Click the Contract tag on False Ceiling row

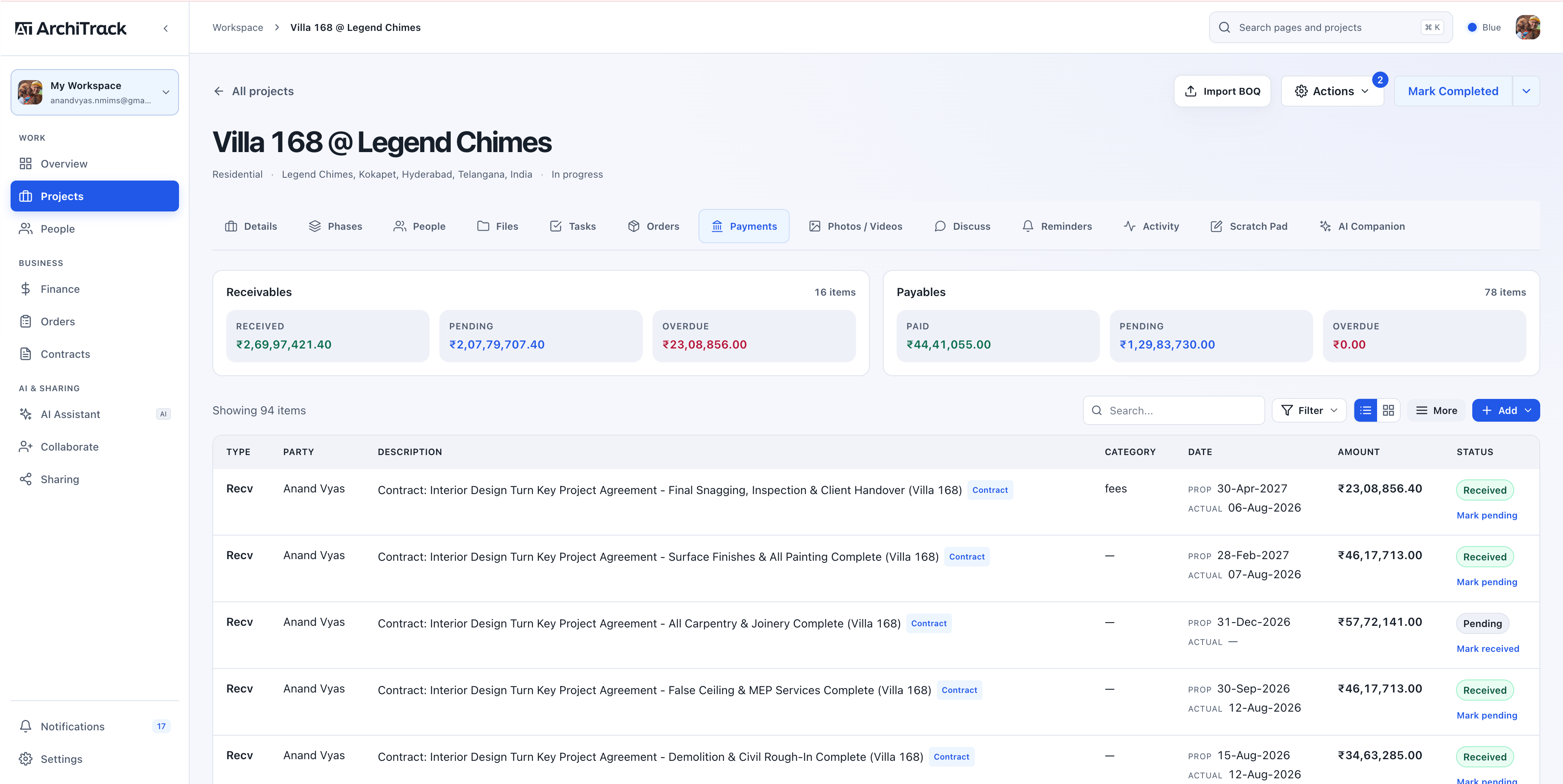pyautogui.click(x=959, y=690)
